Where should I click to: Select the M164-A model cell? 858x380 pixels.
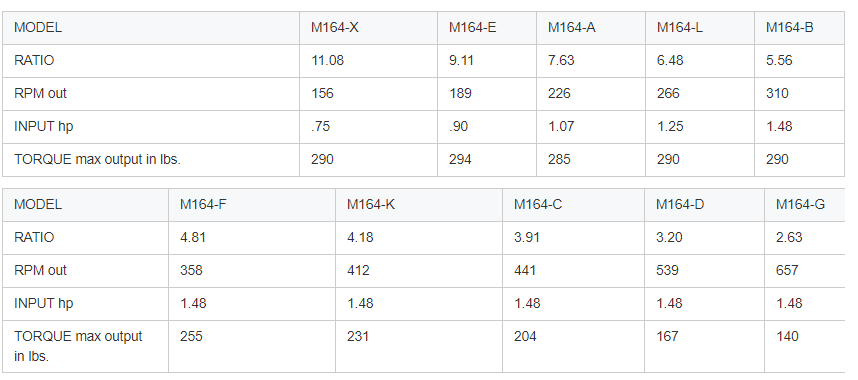[590, 28]
